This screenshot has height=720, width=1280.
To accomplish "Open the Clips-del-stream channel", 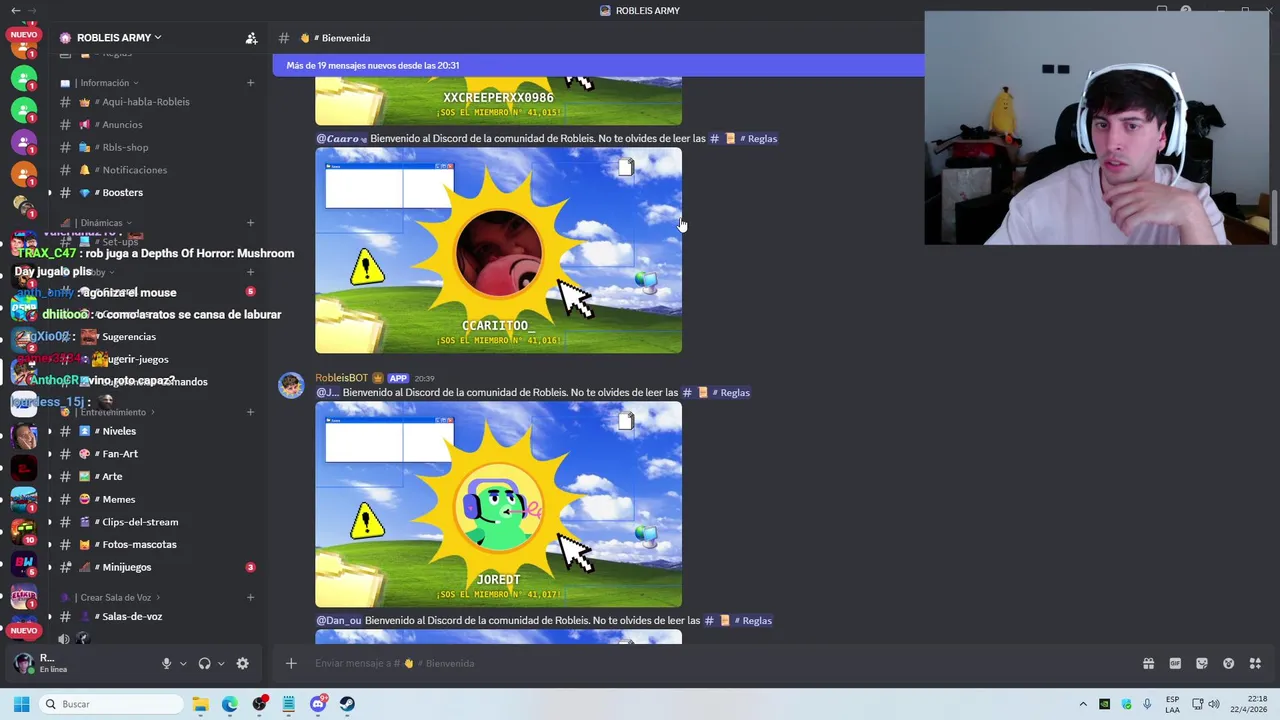I will point(140,522).
